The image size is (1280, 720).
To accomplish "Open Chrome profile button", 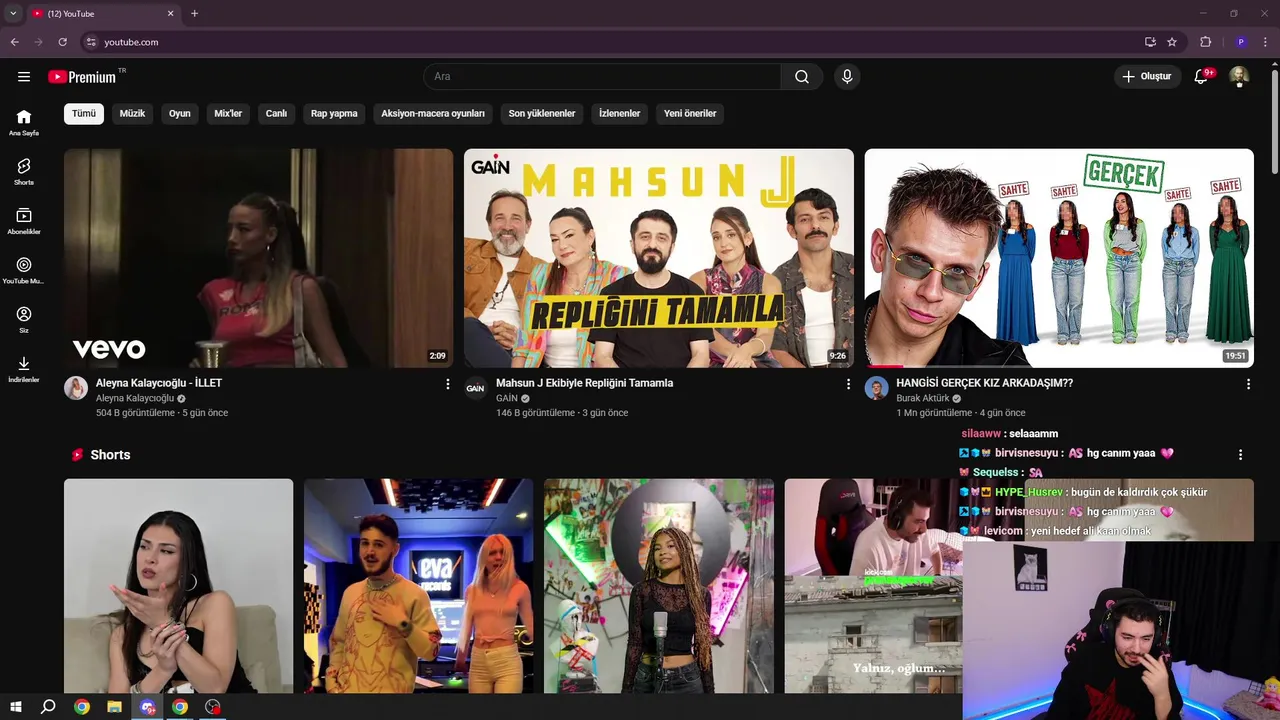I will [x=1241, y=42].
